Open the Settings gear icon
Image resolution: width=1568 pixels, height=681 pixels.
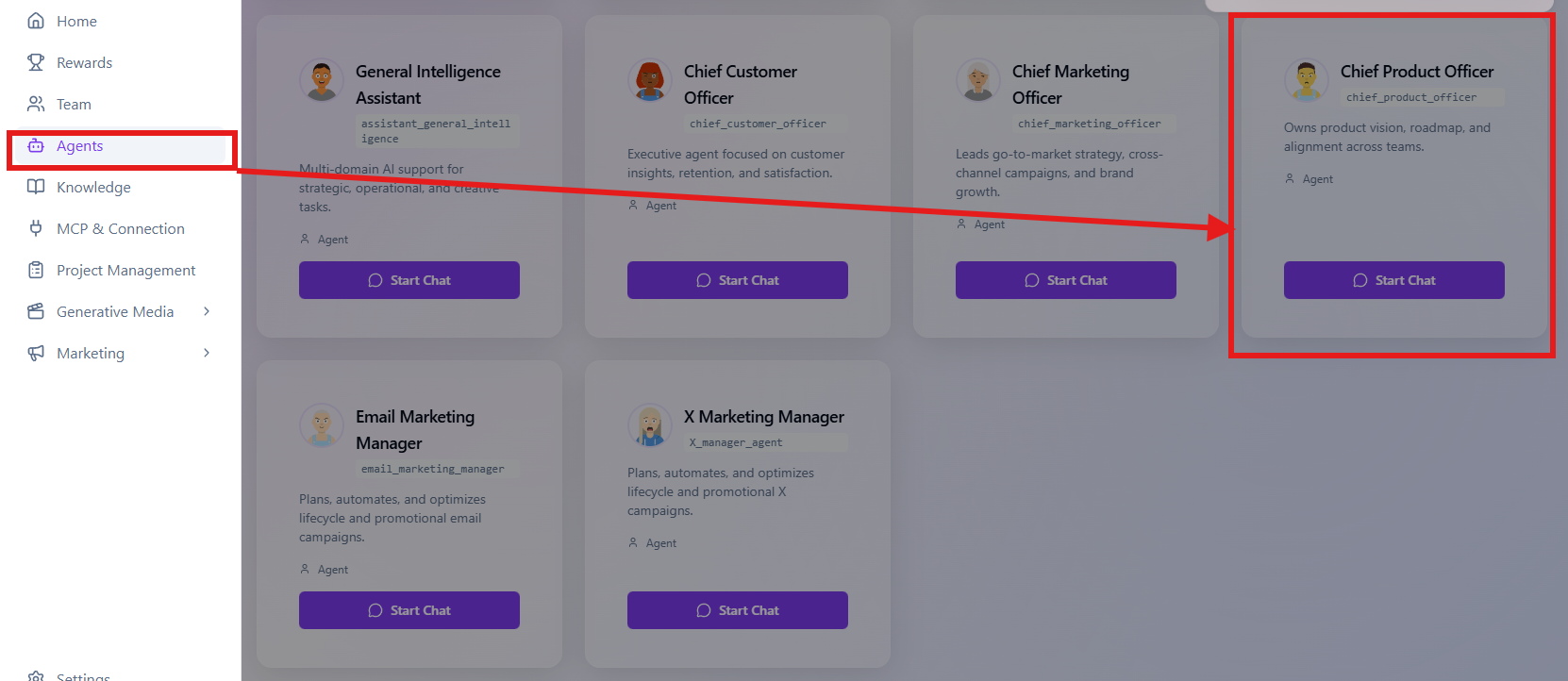pyautogui.click(x=34, y=676)
